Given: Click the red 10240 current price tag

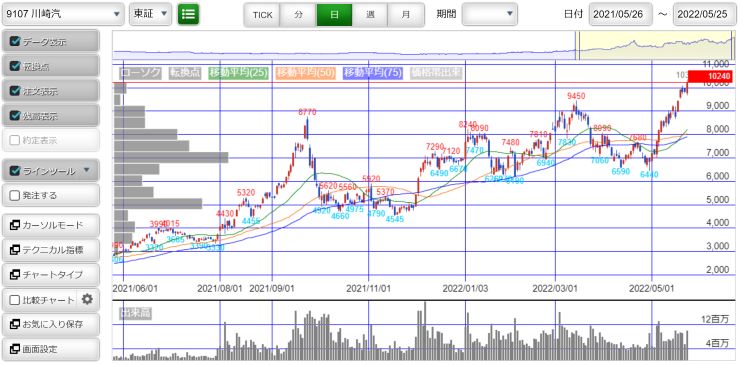Looking at the screenshot, I should 710,76.
